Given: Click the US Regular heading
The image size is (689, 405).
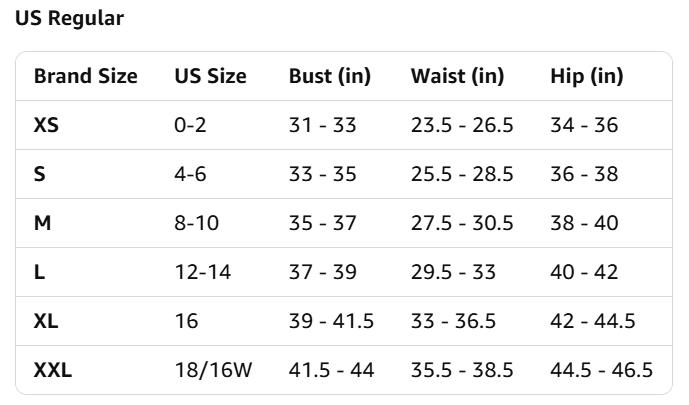Looking at the screenshot, I should coord(69,18).
